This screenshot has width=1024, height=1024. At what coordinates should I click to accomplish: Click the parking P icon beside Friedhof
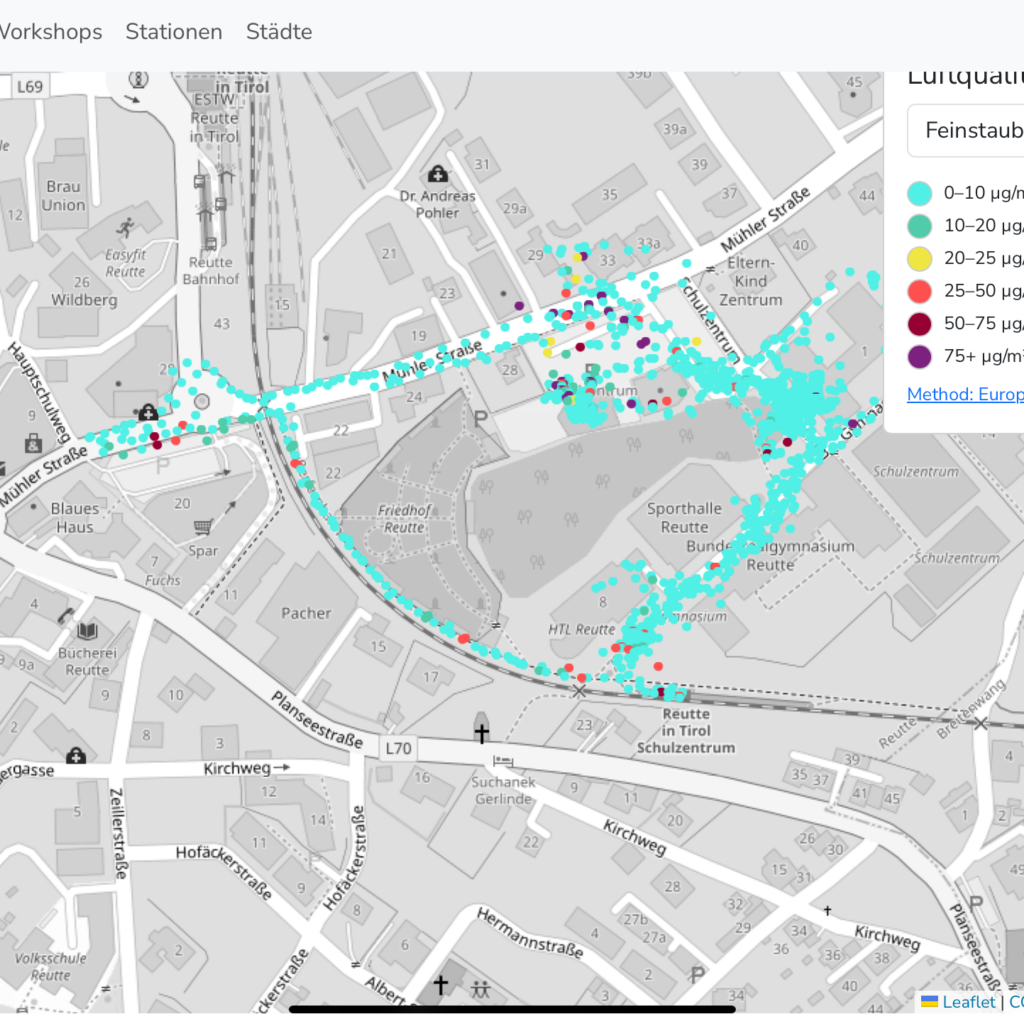(x=481, y=418)
